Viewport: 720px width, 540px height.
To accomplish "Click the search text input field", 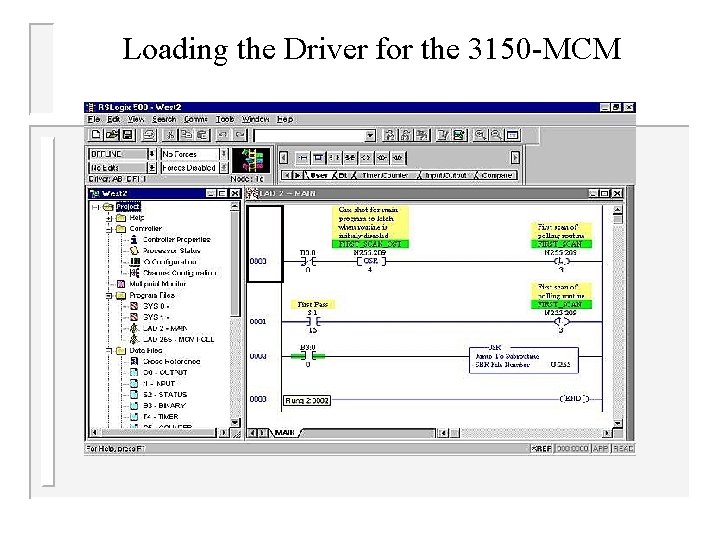I will tap(310, 135).
